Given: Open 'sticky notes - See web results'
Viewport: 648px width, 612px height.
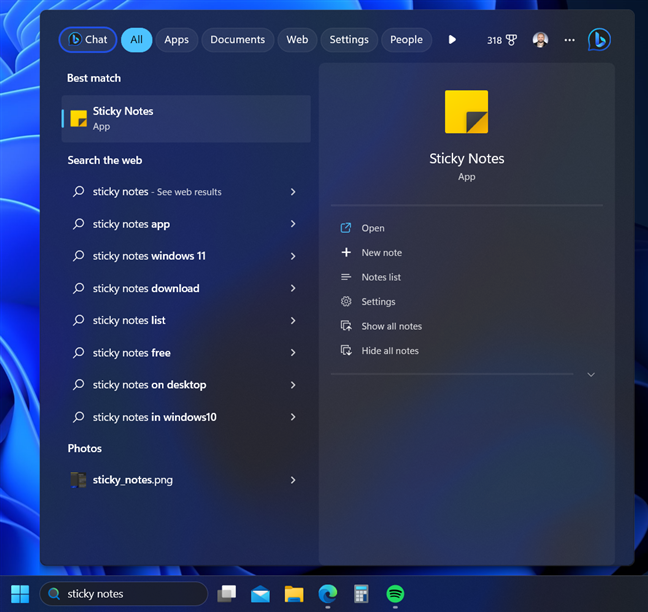Looking at the screenshot, I should (186, 192).
